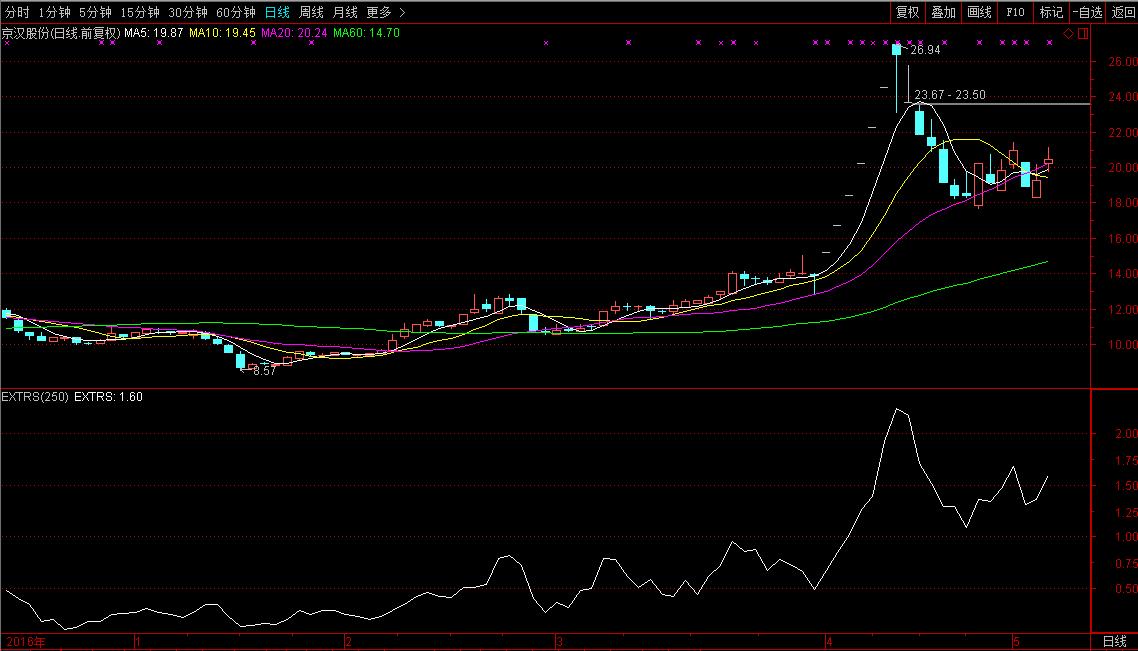
Task: Click the cyan candlestick at the 26.94 high
Action: coord(897,50)
